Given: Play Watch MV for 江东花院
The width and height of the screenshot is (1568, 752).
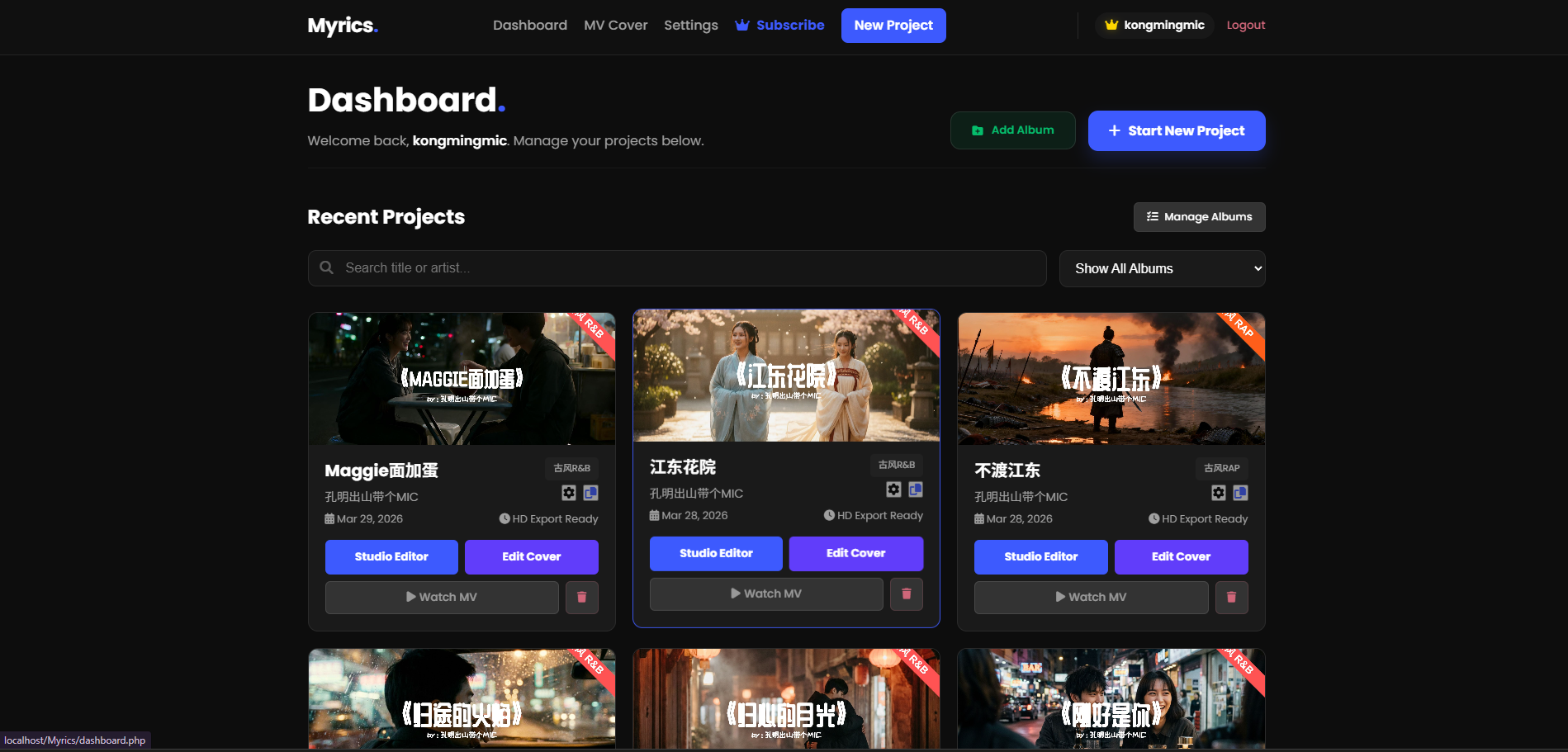Looking at the screenshot, I should coord(765,594).
